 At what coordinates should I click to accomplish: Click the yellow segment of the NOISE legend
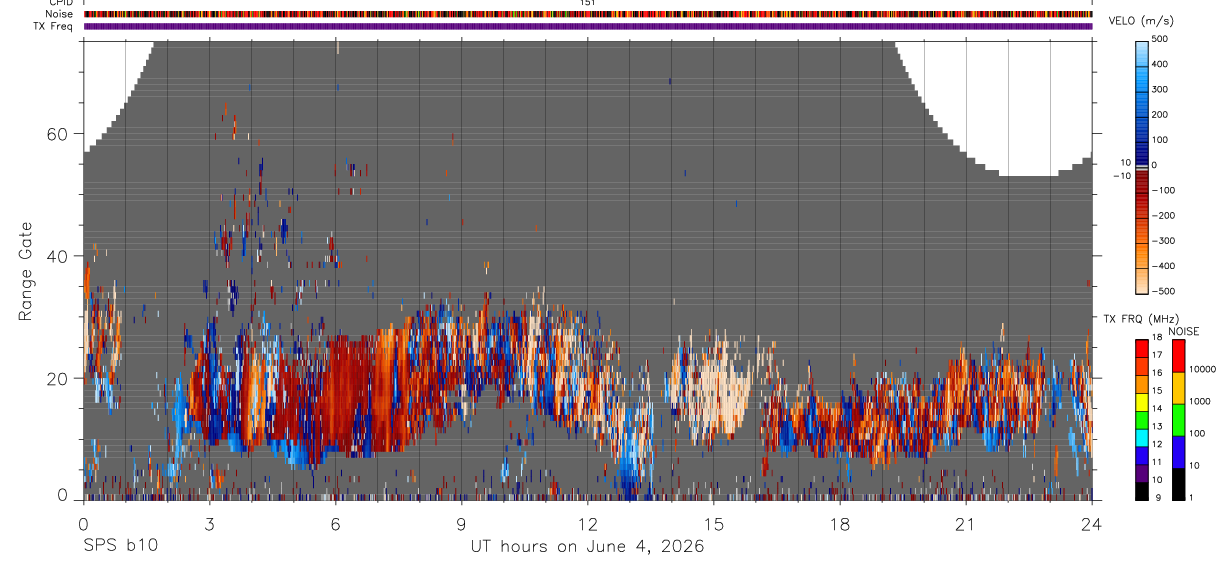(1179, 388)
